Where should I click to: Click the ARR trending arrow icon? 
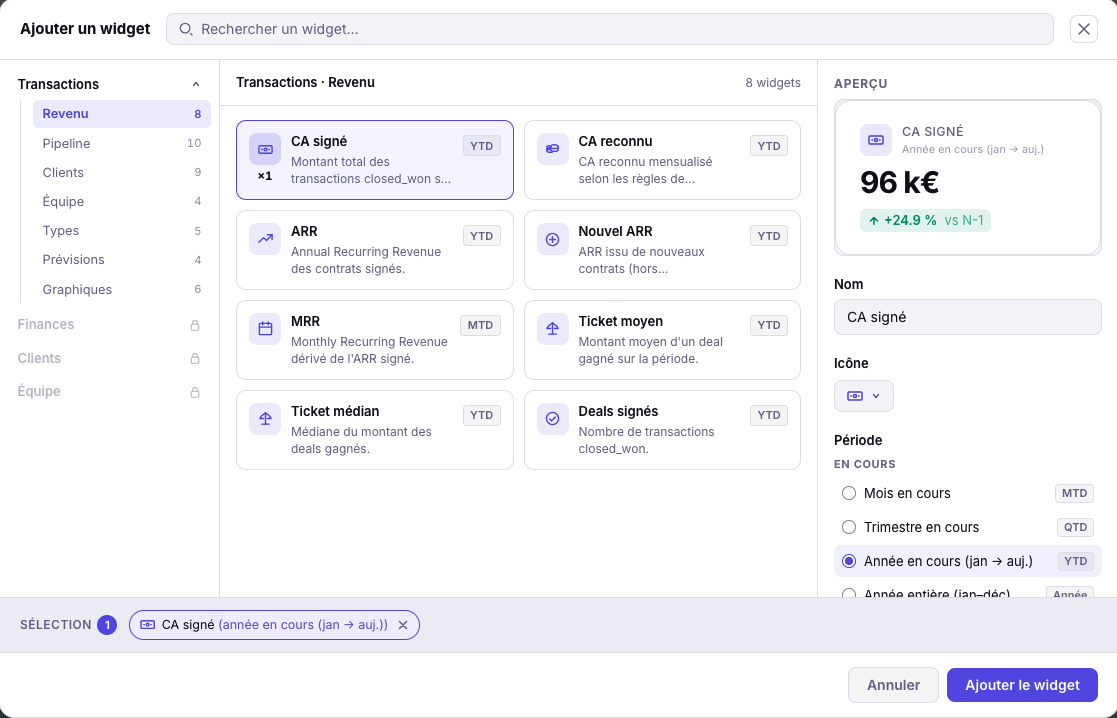coord(265,239)
